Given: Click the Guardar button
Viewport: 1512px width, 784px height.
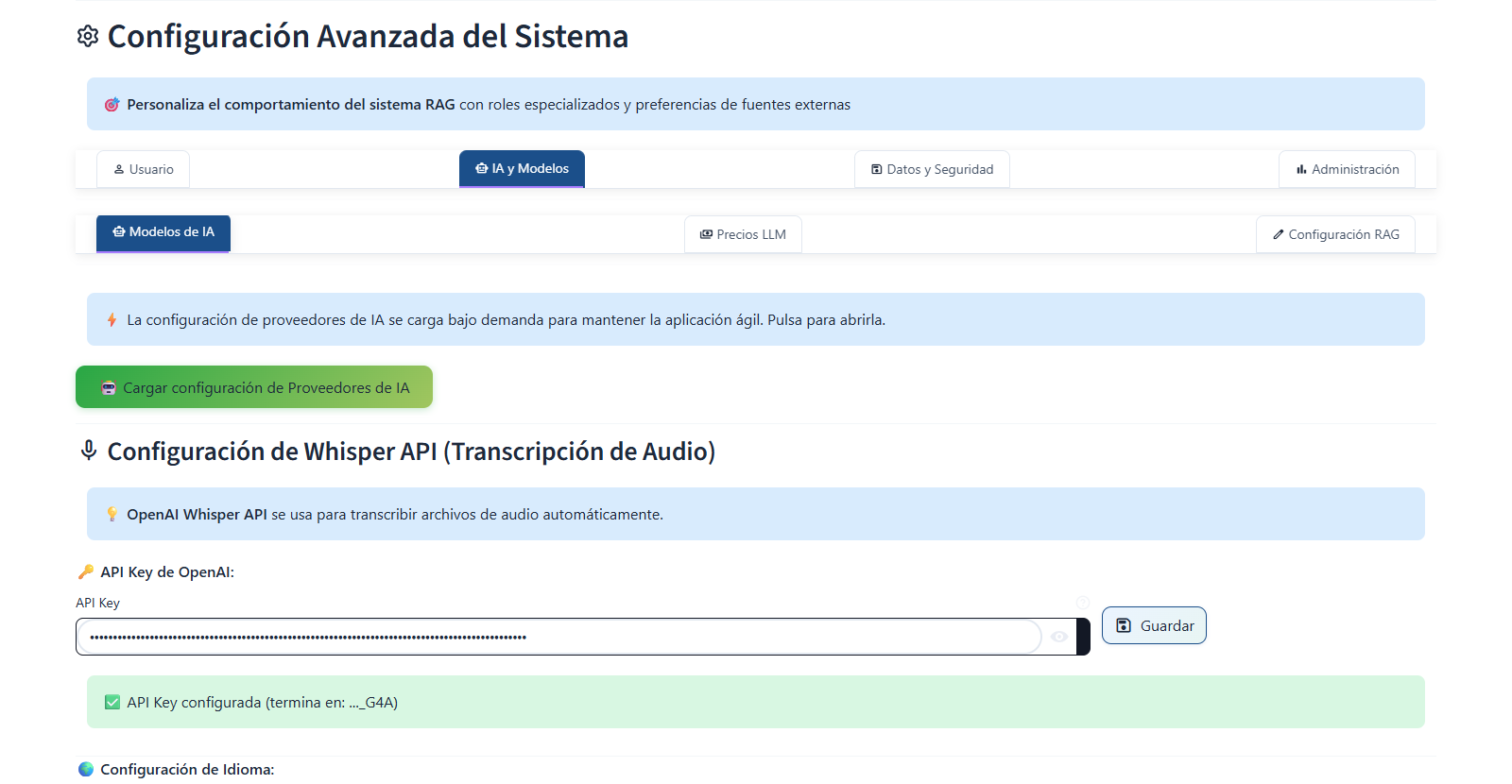Looking at the screenshot, I should point(1154,625).
